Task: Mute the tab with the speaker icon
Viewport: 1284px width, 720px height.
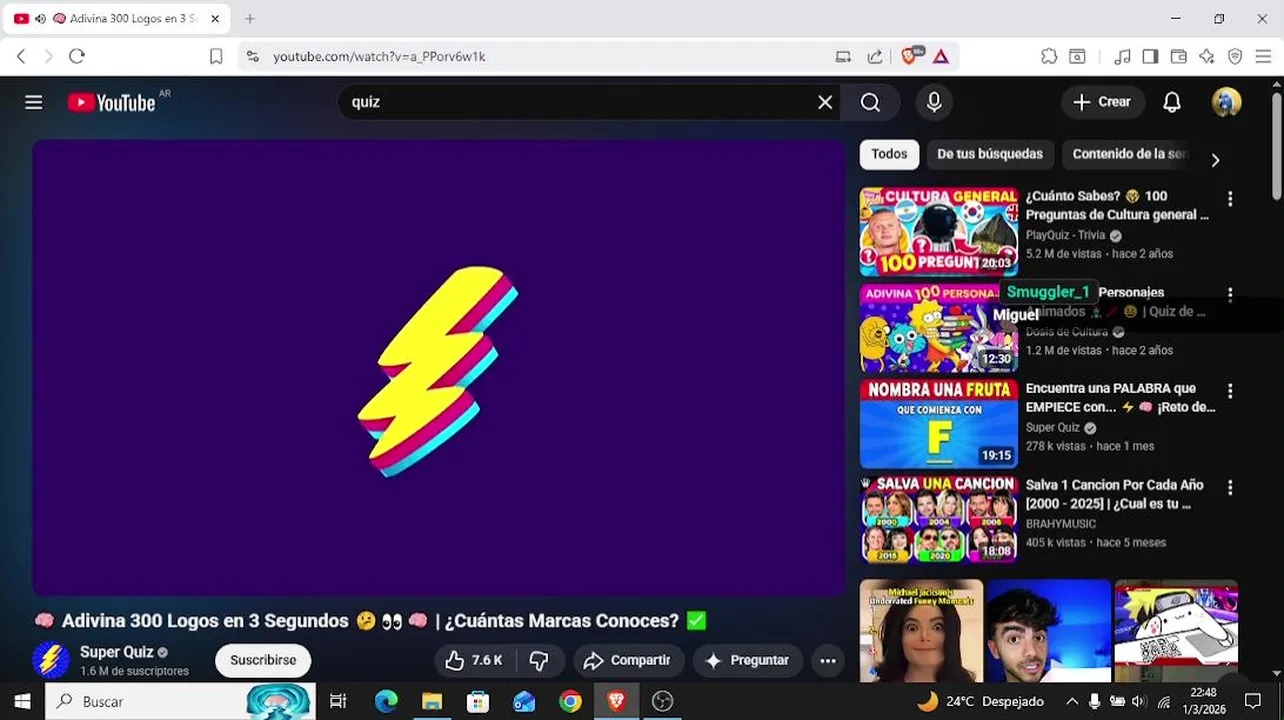Action: point(40,19)
